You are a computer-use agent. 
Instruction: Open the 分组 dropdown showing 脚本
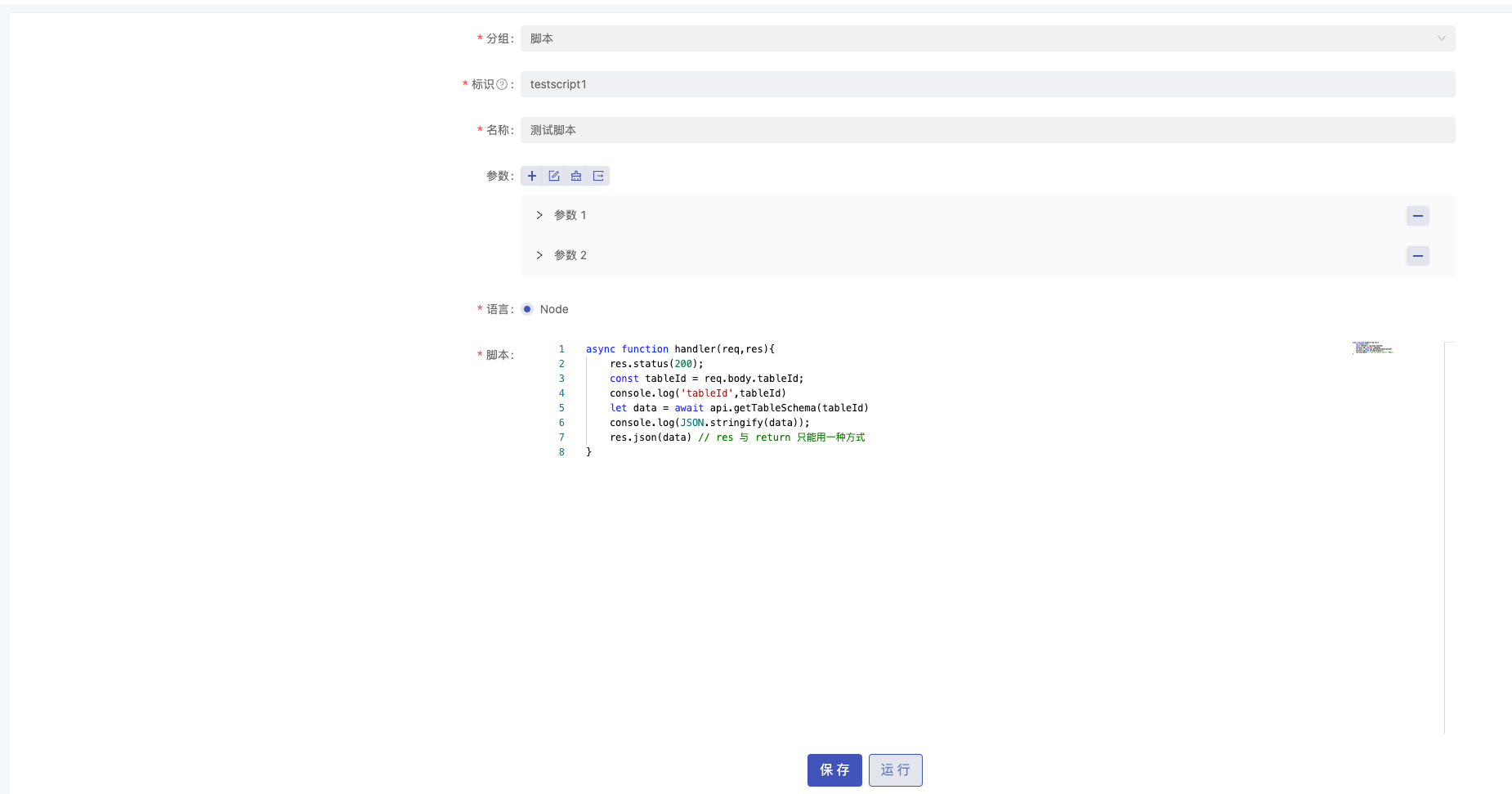(987, 38)
